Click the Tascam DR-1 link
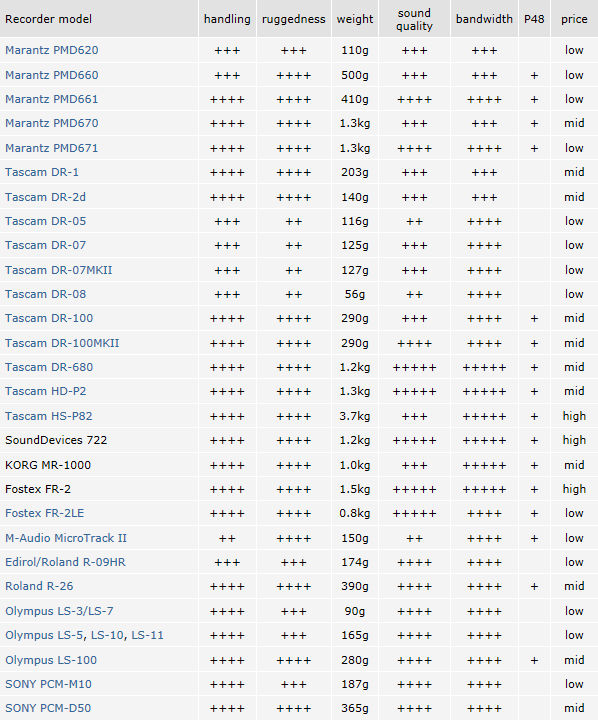598x721 pixels. pos(42,172)
